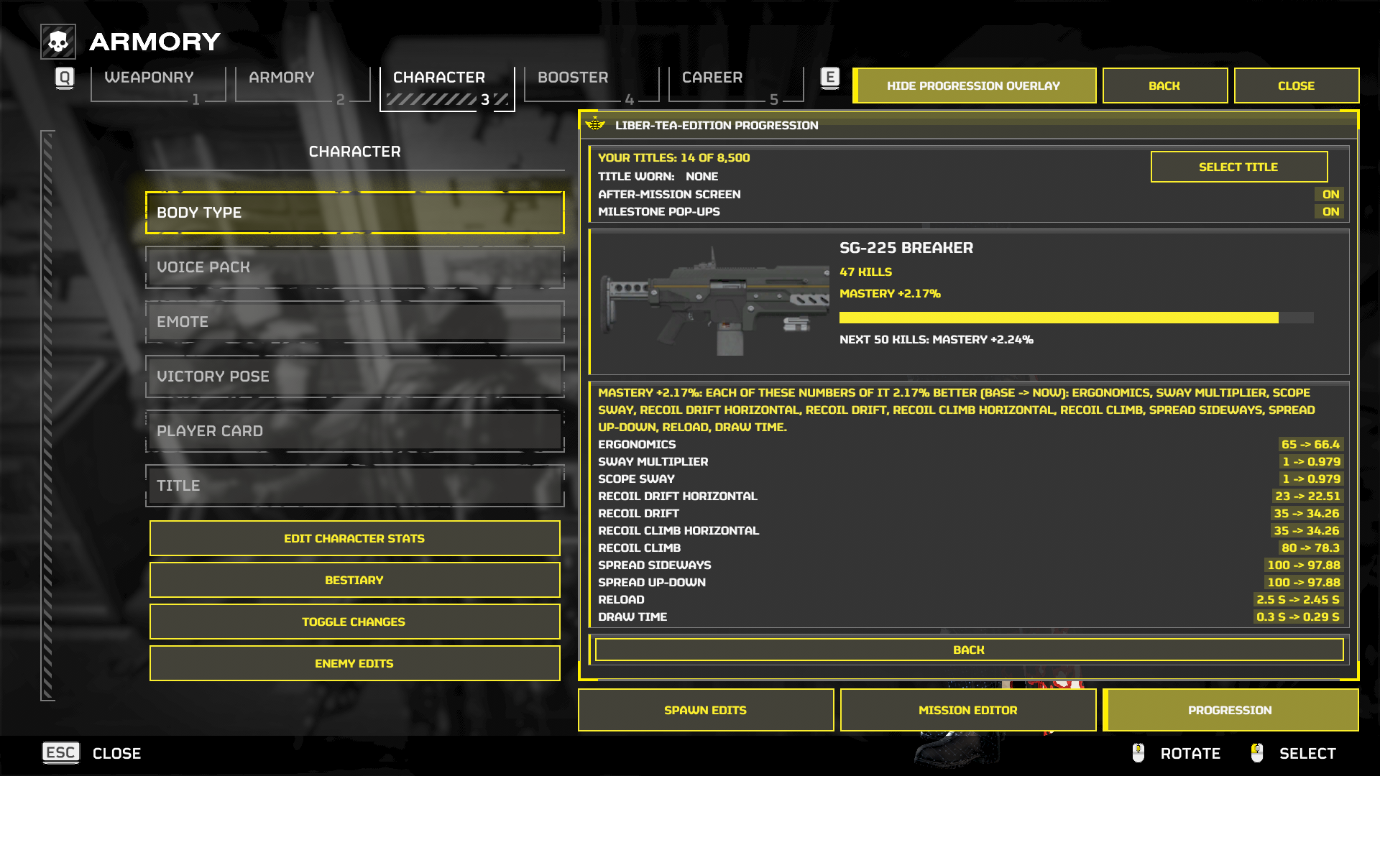The height and width of the screenshot is (868, 1380).
Task: Click the Select Title button
Action: (x=1238, y=167)
